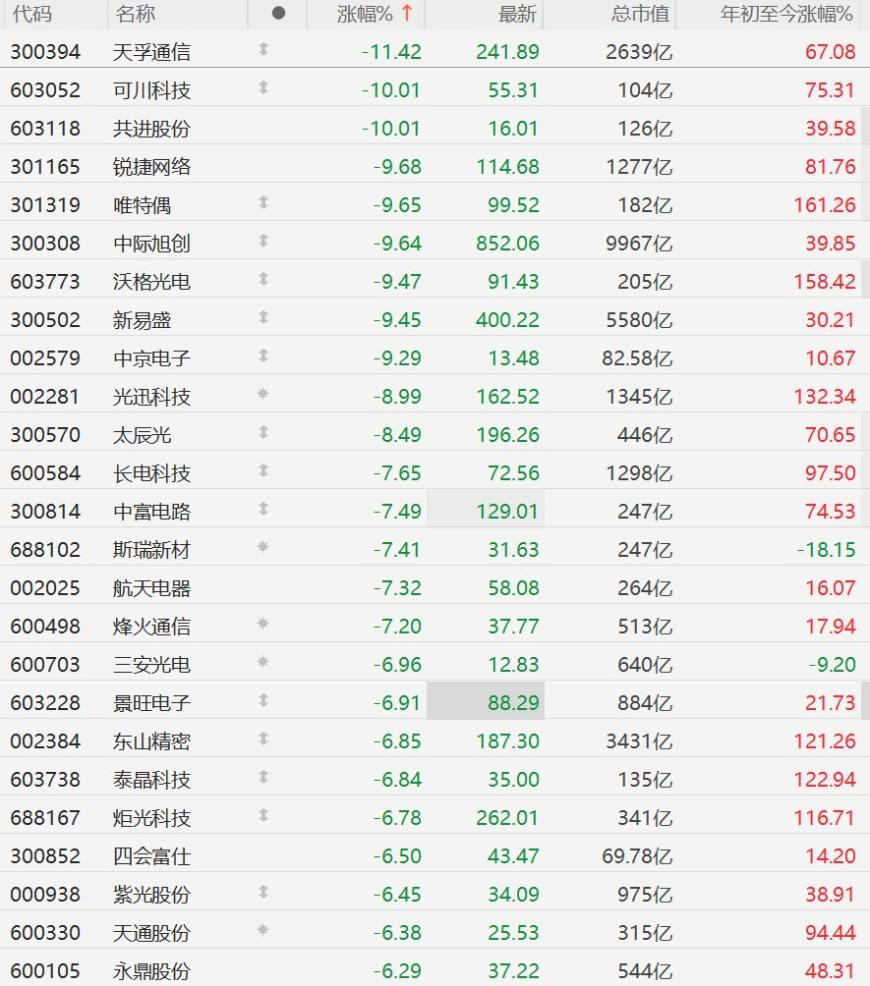Select stock name 新易盛
Image resolution: width=870 pixels, height=986 pixels.
pyautogui.click(x=142, y=320)
